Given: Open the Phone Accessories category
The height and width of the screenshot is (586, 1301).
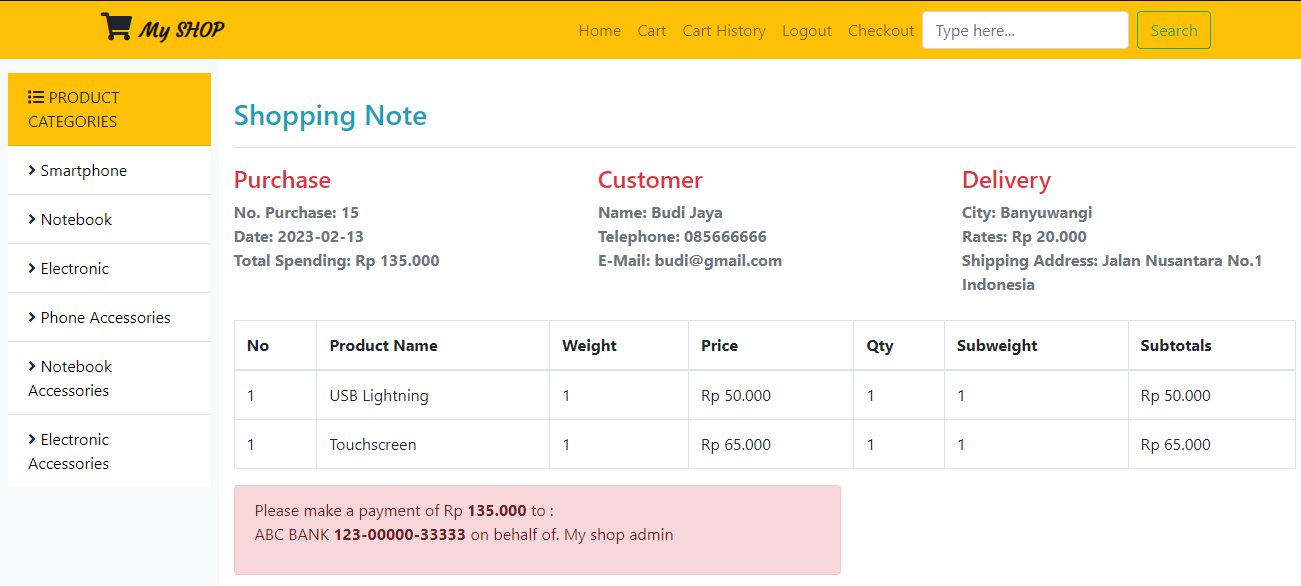Looking at the screenshot, I should pos(106,317).
